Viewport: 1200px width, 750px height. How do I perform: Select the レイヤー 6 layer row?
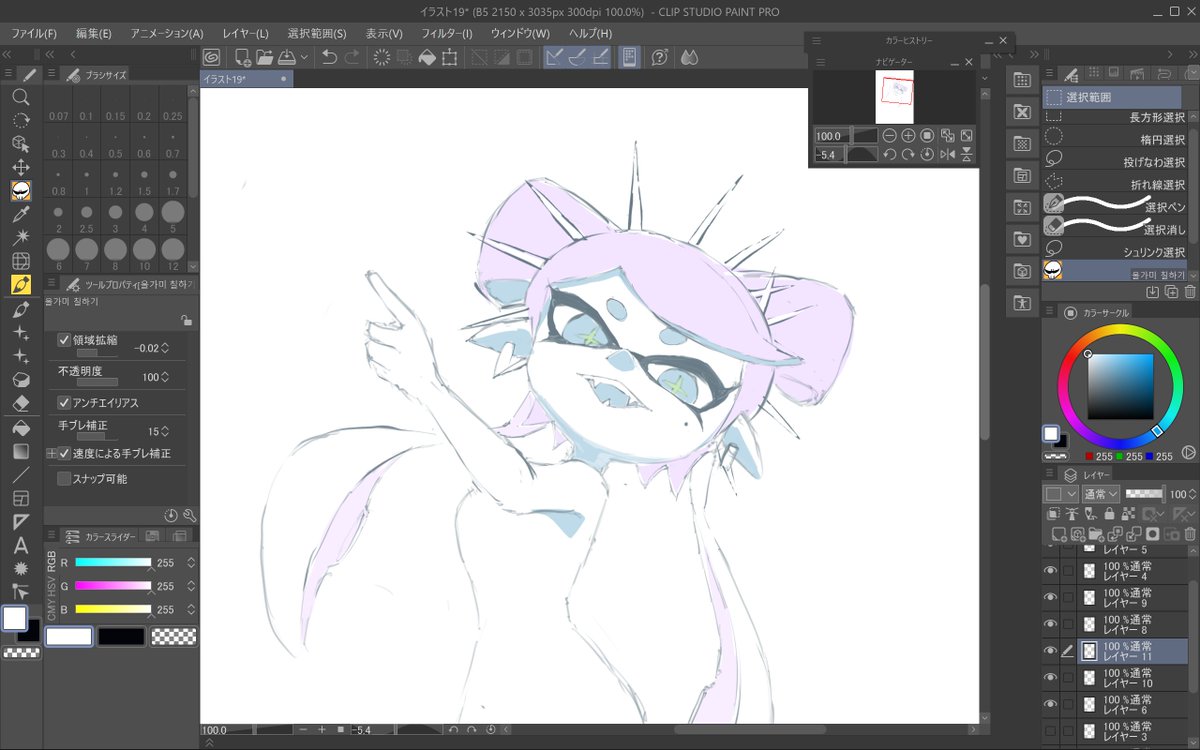[x=1115, y=705]
